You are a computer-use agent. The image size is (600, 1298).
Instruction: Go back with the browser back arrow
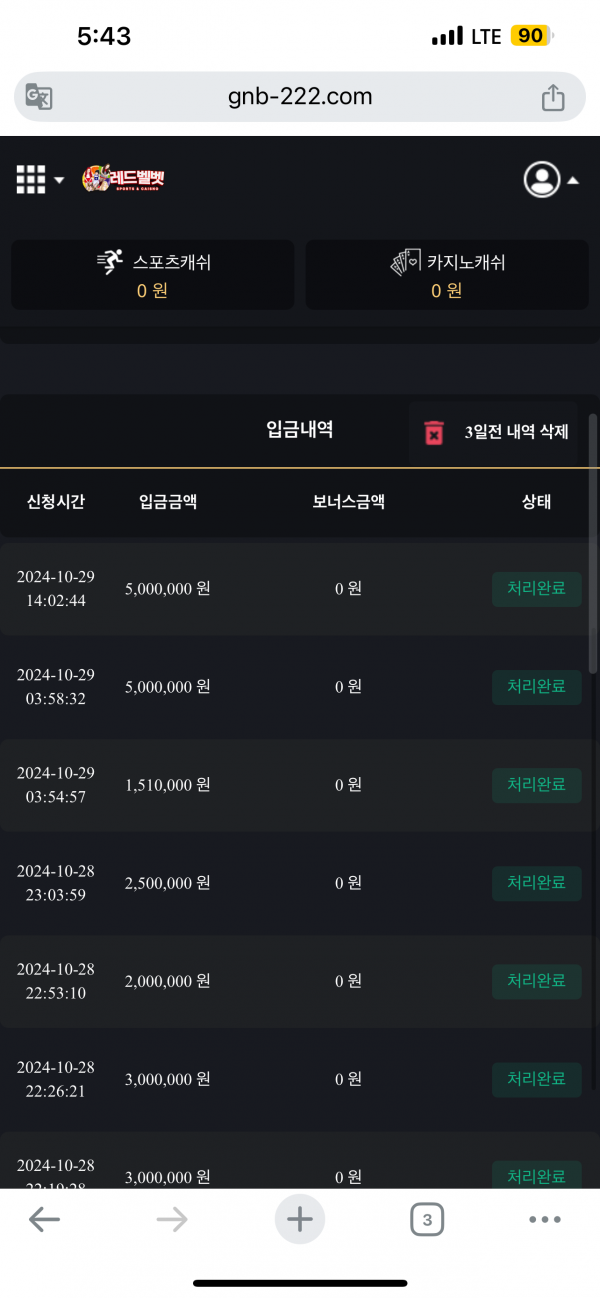coord(44,1219)
